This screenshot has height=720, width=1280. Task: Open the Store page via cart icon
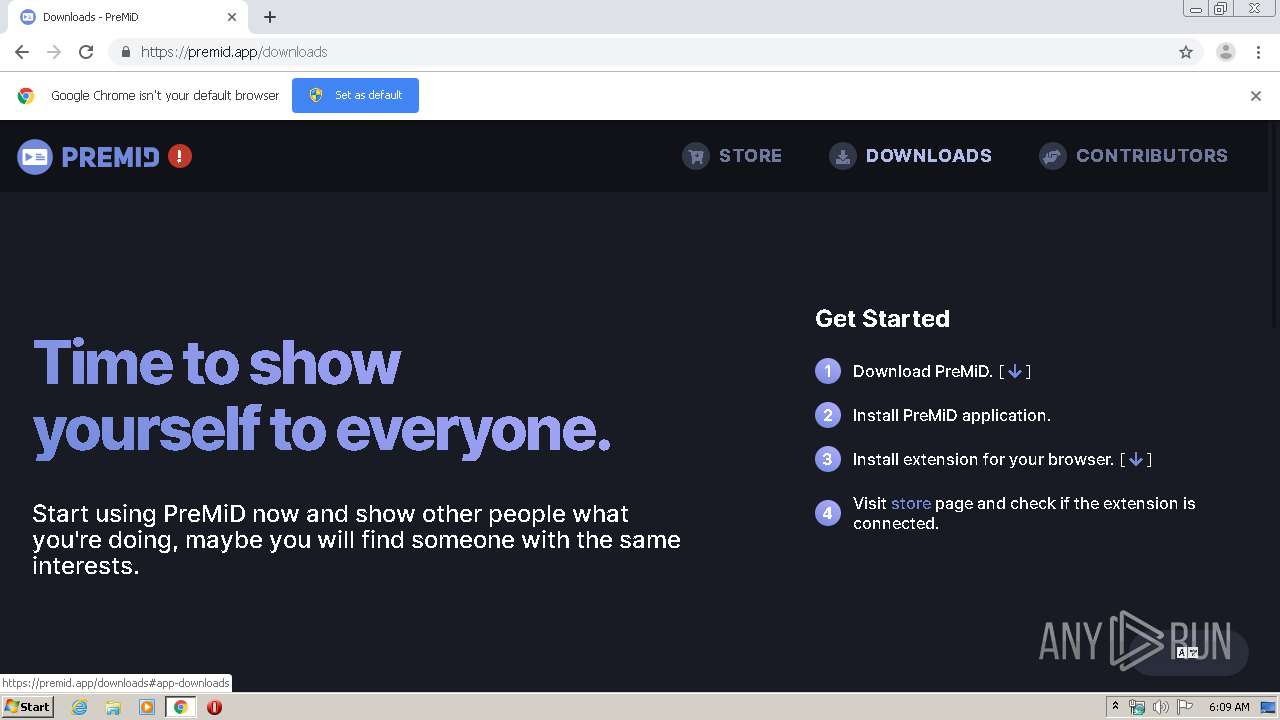[696, 156]
